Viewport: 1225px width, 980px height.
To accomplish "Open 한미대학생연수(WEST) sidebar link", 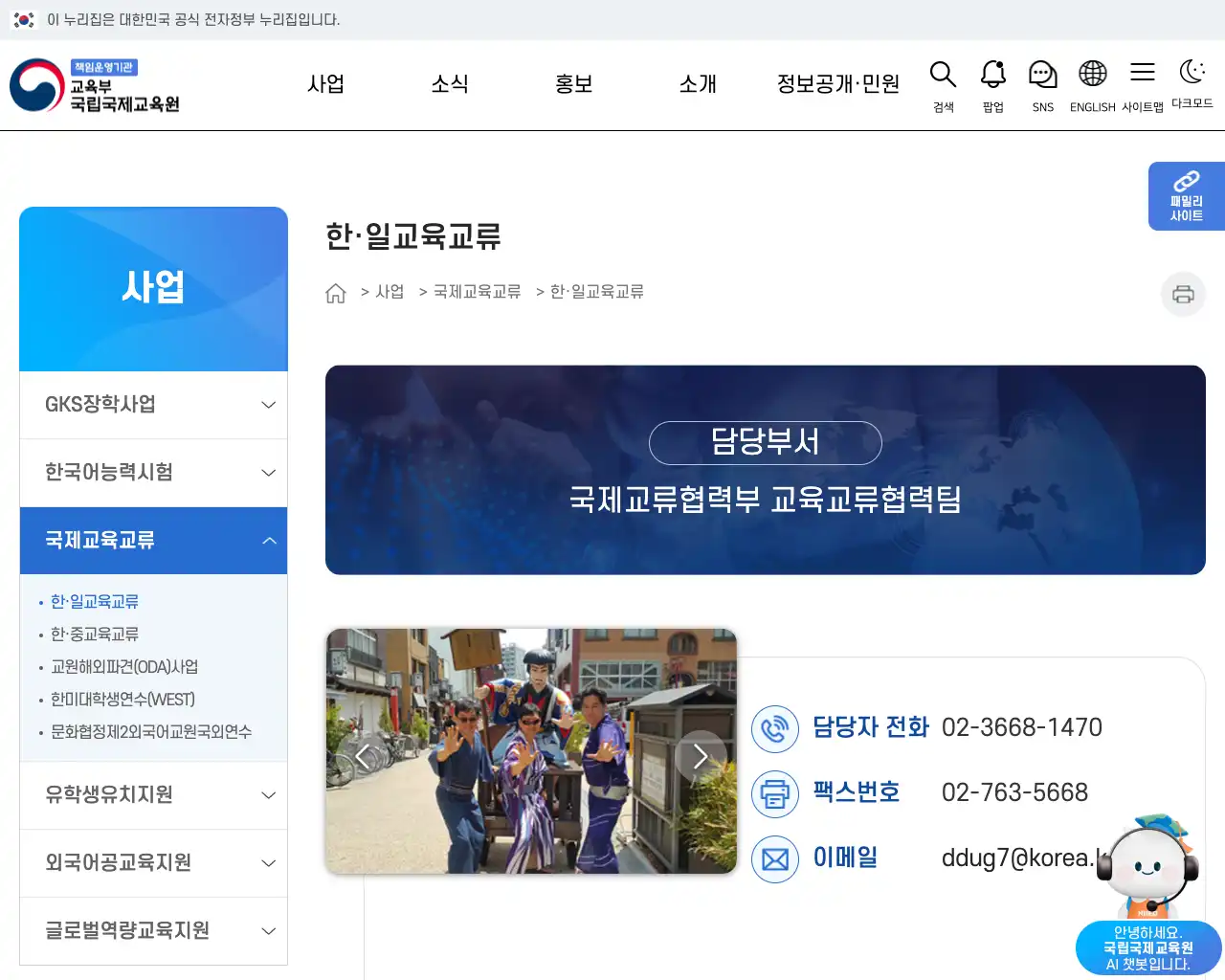I will tap(122, 700).
